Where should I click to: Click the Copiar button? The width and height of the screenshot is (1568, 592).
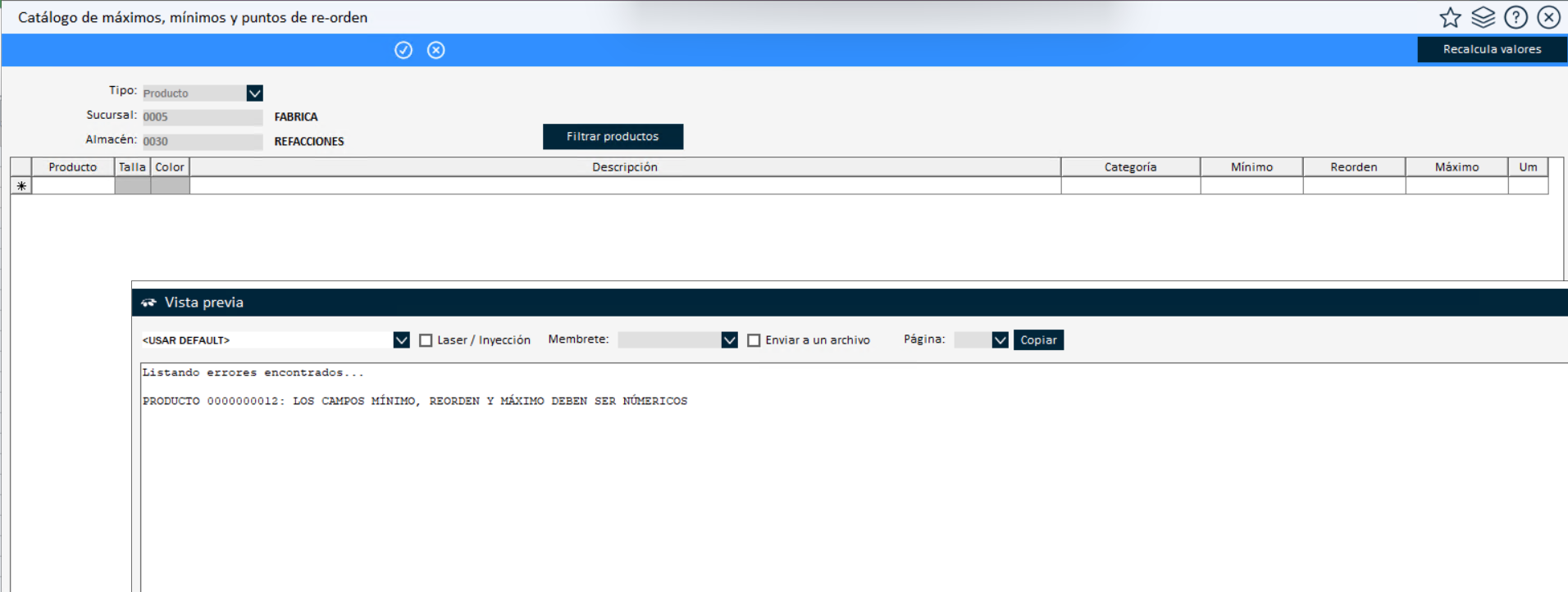tap(1038, 340)
